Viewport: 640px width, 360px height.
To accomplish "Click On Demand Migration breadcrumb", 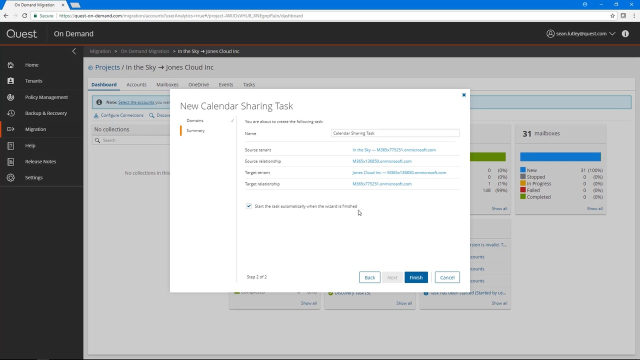I will click(144, 51).
